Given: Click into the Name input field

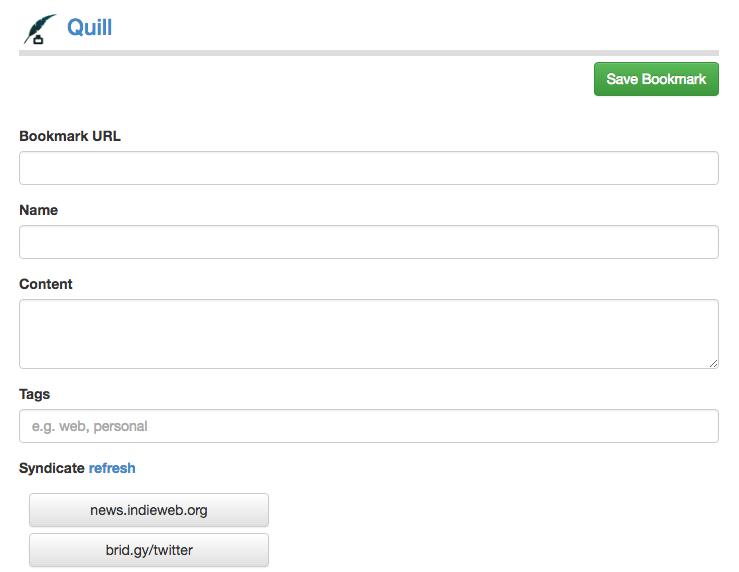Looking at the screenshot, I should point(368,242).
